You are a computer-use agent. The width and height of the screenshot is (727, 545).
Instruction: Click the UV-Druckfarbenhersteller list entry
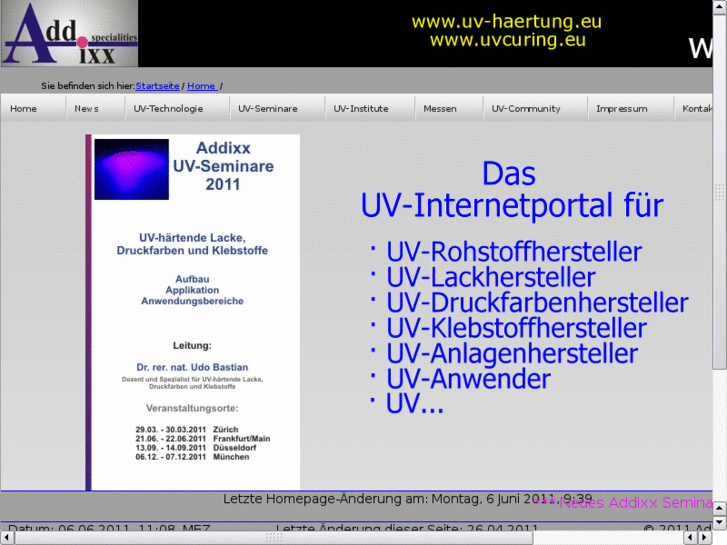point(537,302)
